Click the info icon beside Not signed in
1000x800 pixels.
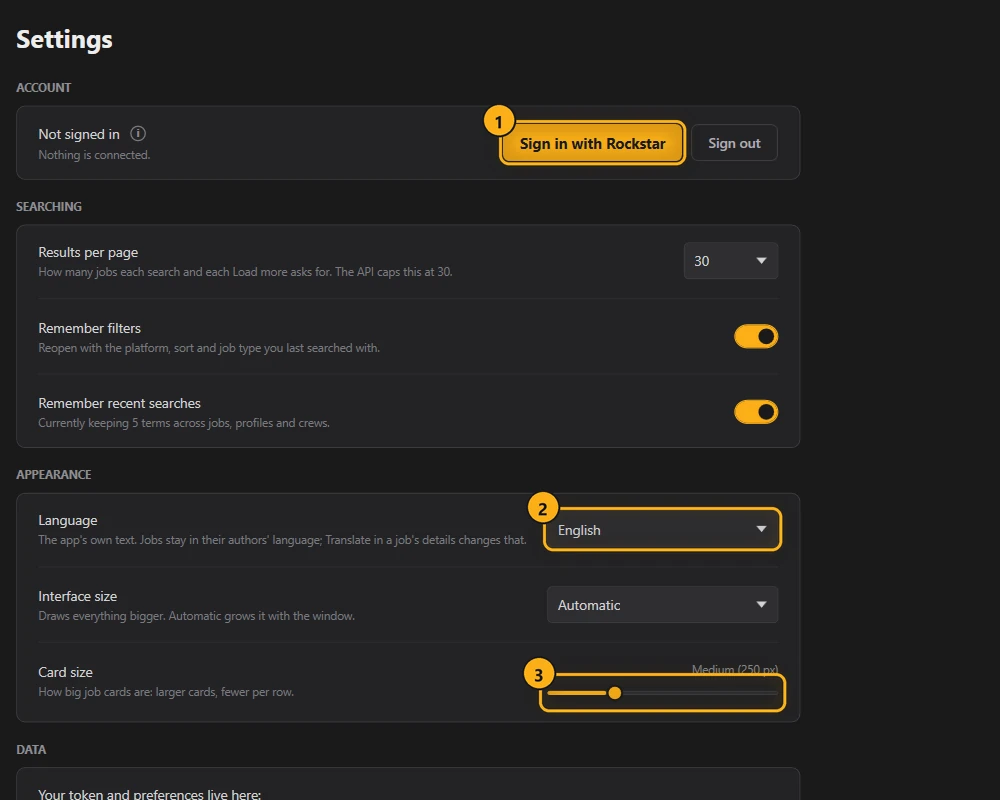[x=138, y=133]
